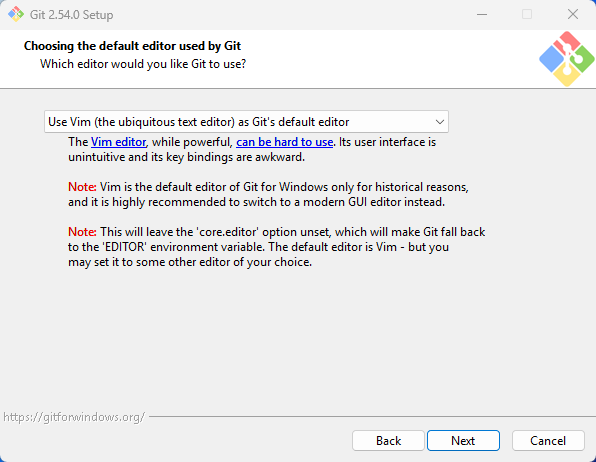This screenshot has width=596, height=462.
Task: Abort the installation with the Cancel button
Action: (548, 441)
